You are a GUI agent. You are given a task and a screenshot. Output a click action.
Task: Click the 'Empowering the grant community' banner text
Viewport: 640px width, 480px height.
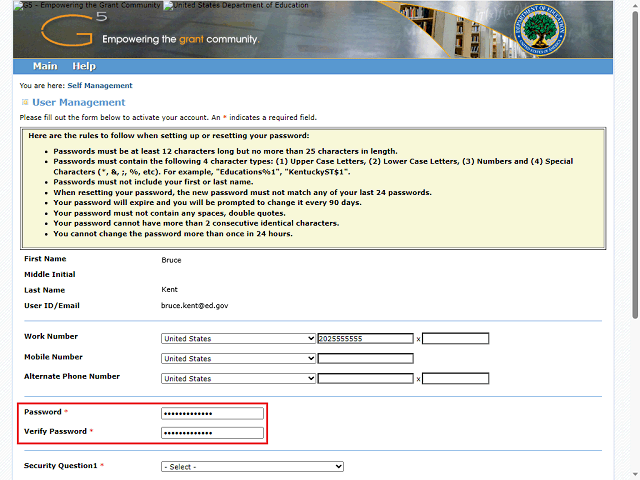click(180, 40)
